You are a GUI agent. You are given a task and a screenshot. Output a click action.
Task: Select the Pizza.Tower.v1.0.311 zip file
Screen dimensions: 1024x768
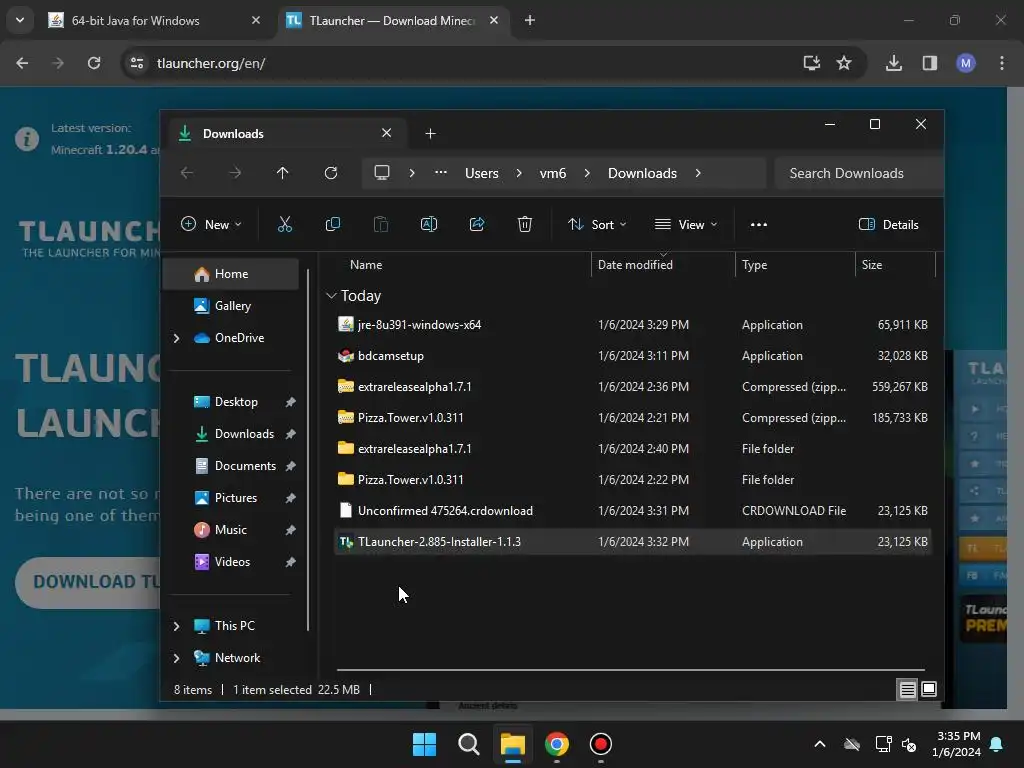[x=632, y=418]
